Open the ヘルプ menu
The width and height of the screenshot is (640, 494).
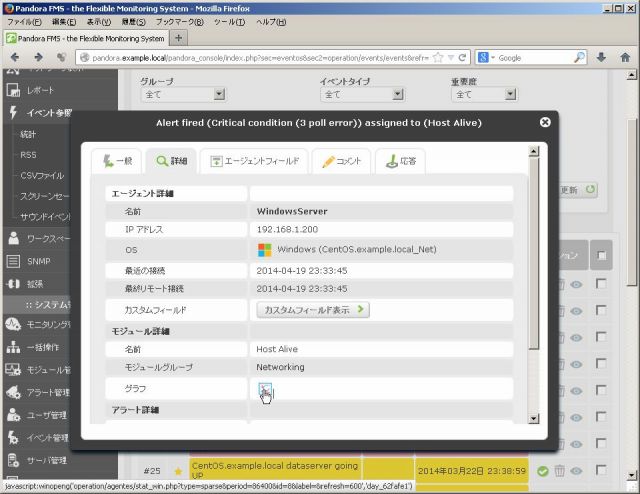[271, 22]
